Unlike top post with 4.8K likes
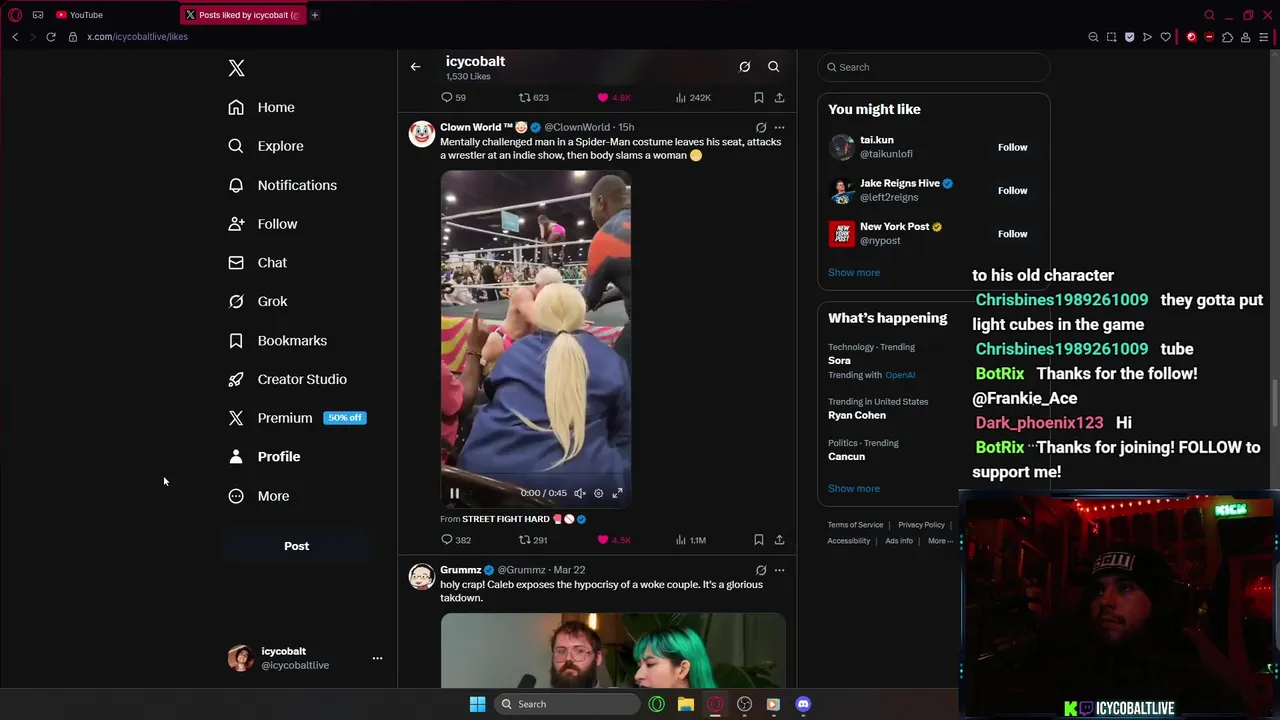Image resolution: width=1280 pixels, height=720 pixels. tap(613, 97)
